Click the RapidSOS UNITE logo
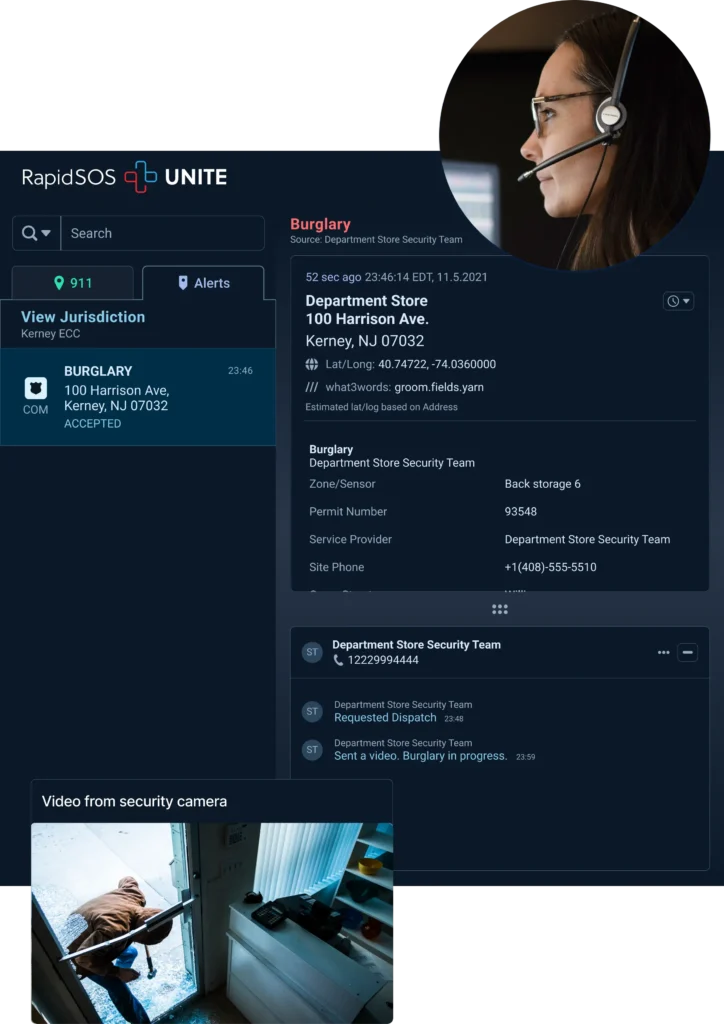The width and height of the screenshot is (724, 1024). pyautogui.click(x=124, y=177)
